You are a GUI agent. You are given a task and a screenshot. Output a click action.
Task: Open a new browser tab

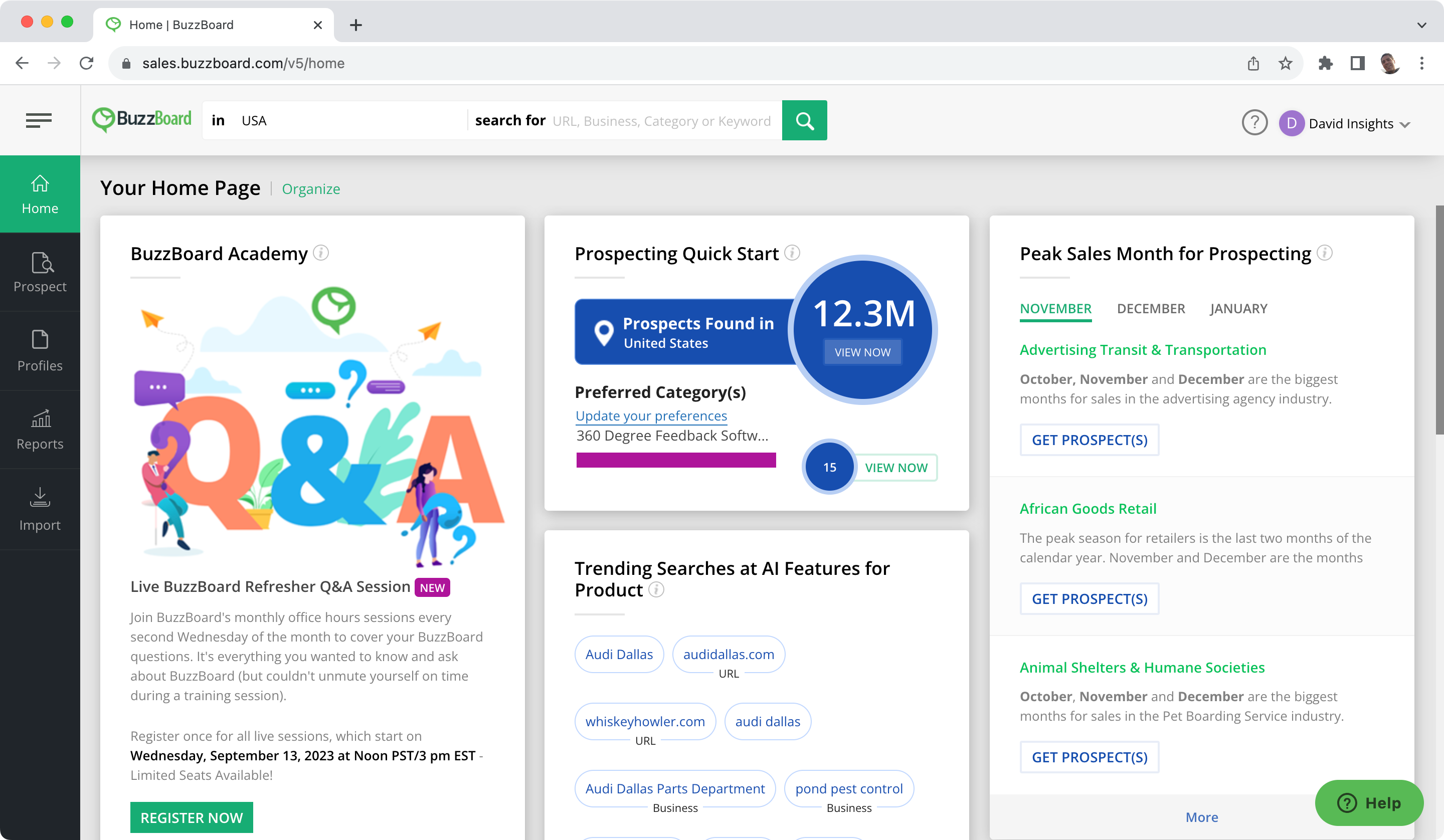tap(356, 25)
